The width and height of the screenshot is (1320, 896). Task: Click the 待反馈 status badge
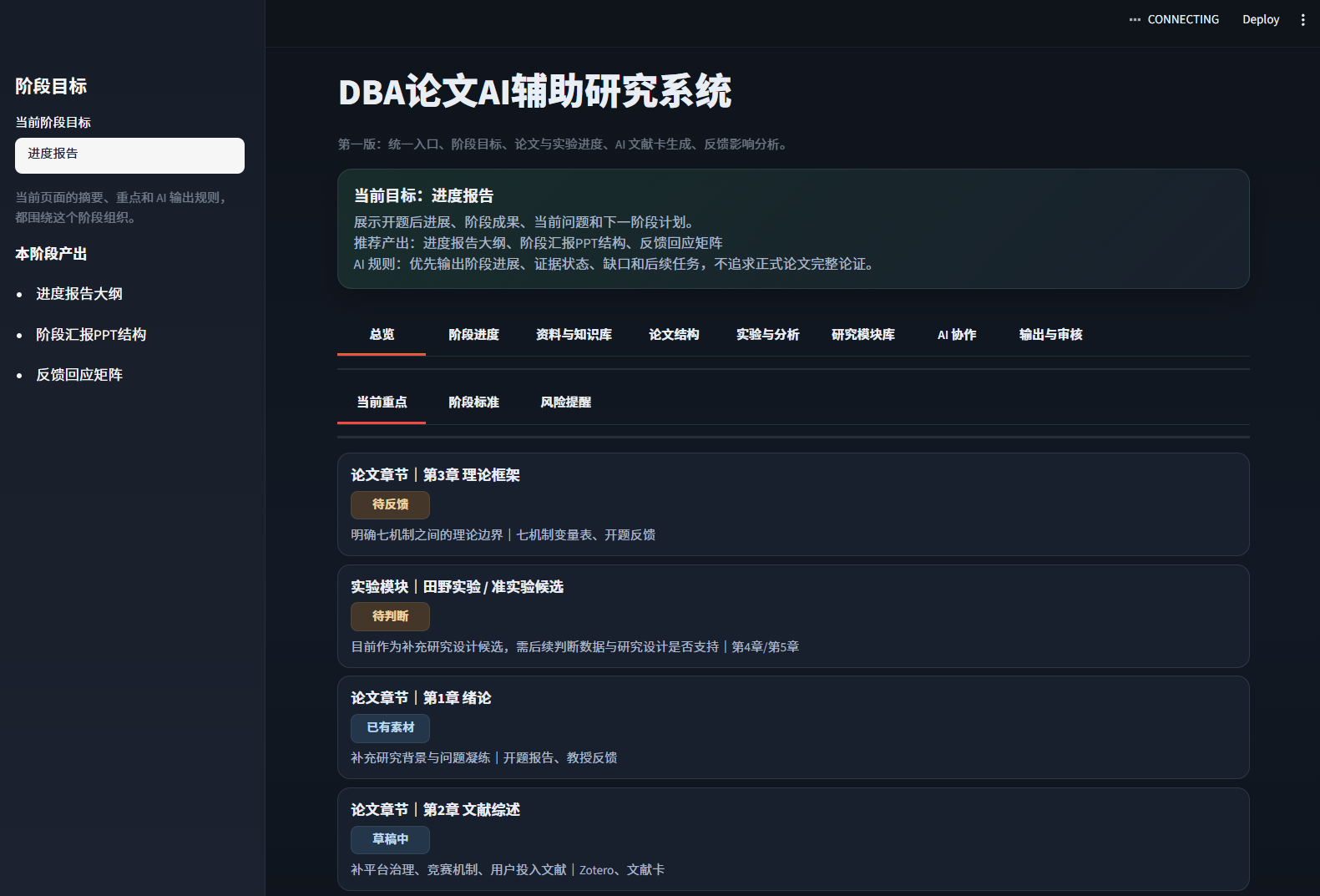click(390, 504)
